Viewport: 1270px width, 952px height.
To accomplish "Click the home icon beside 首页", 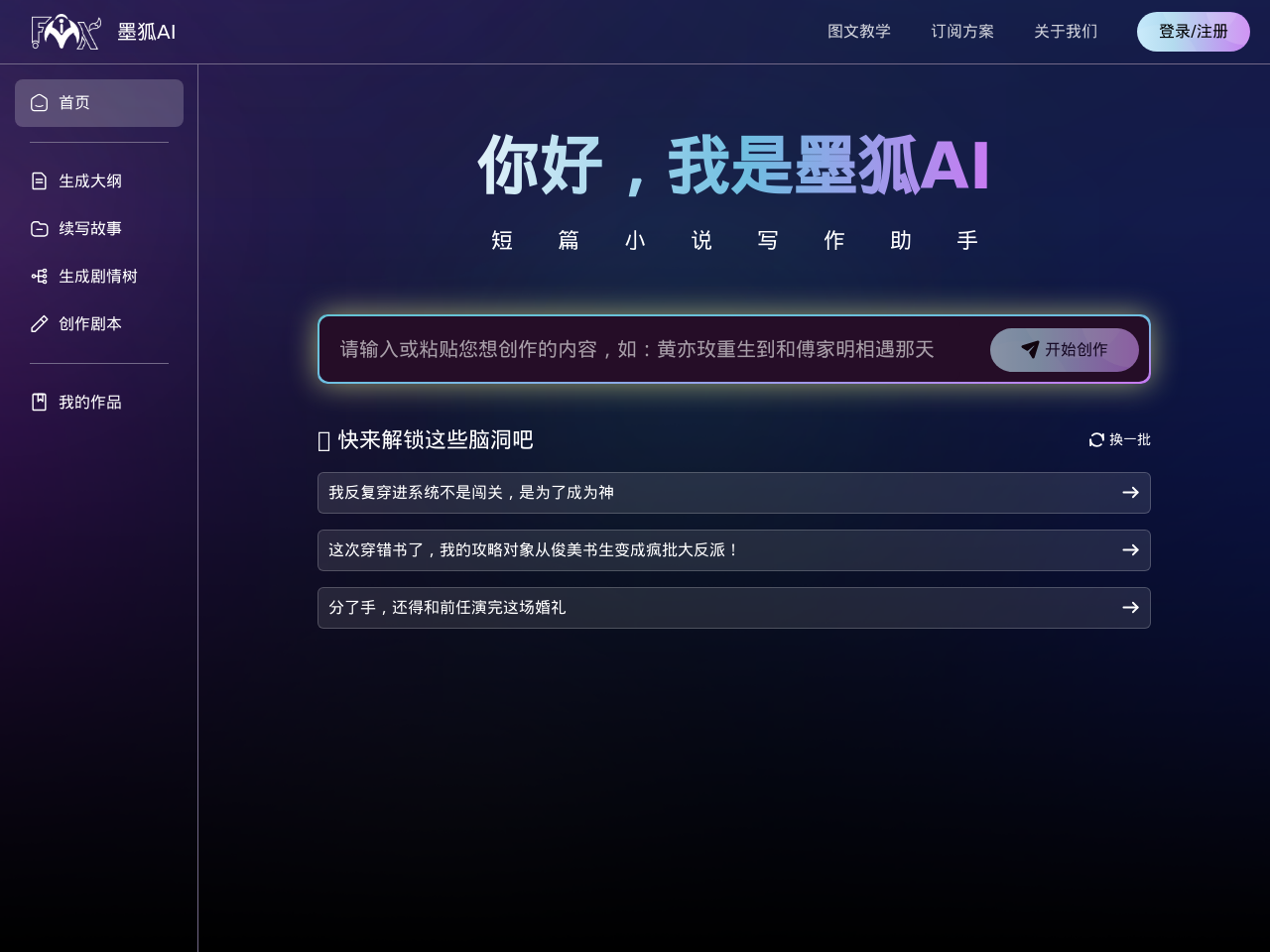I will point(40,103).
